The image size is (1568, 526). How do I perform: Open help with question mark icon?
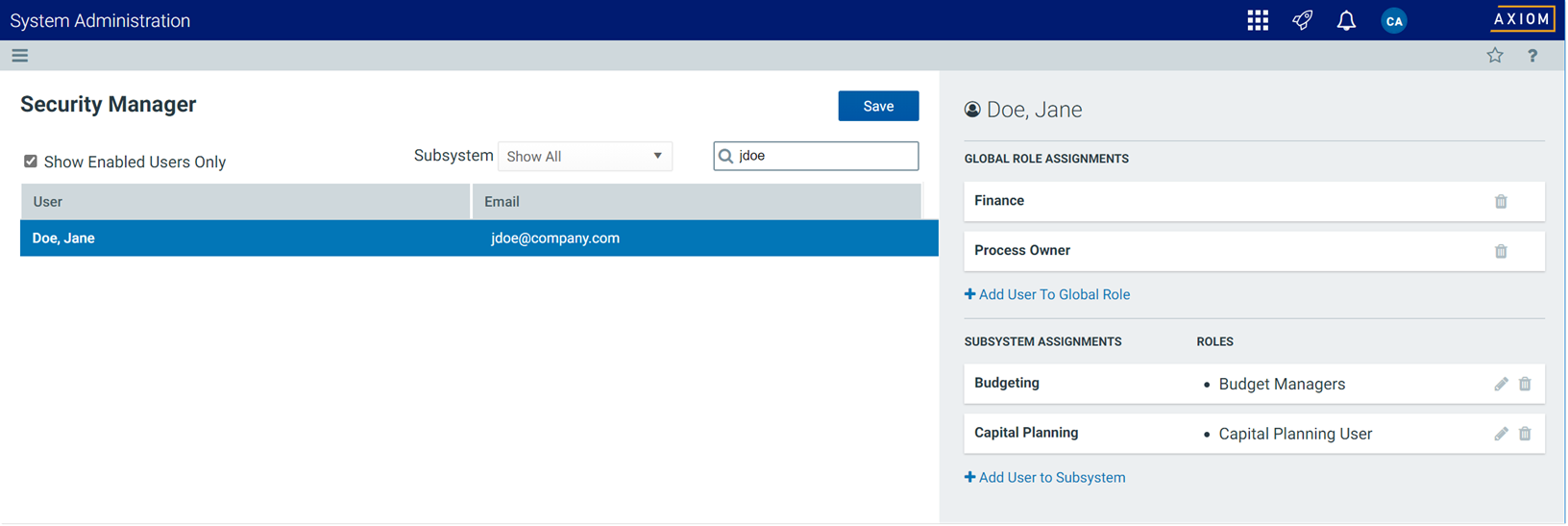[1532, 56]
